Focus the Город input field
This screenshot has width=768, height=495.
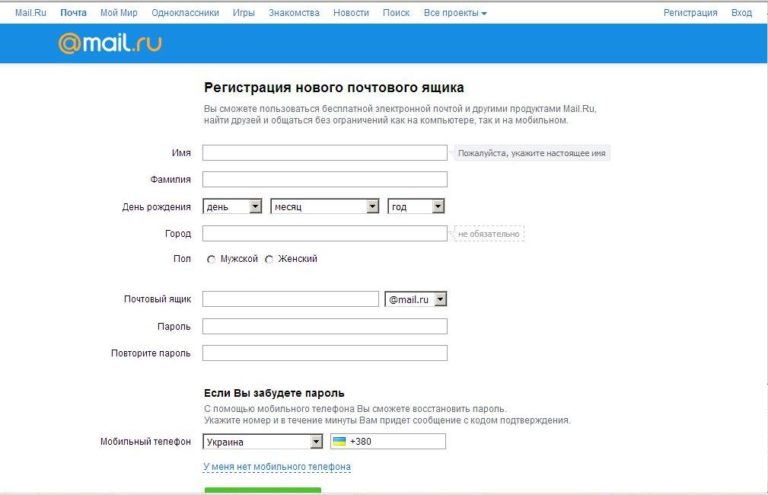click(325, 233)
